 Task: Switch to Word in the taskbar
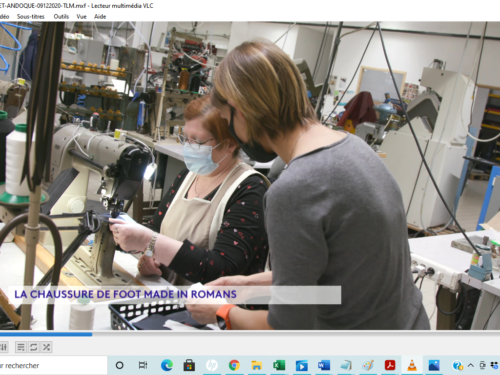pos(323,366)
